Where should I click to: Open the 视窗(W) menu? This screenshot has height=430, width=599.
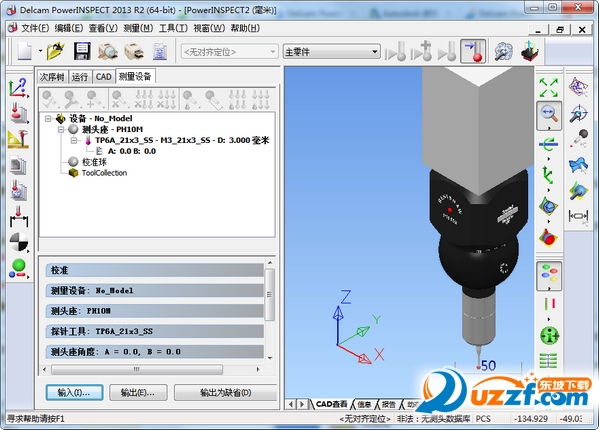pyautogui.click(x=209, y=28)
